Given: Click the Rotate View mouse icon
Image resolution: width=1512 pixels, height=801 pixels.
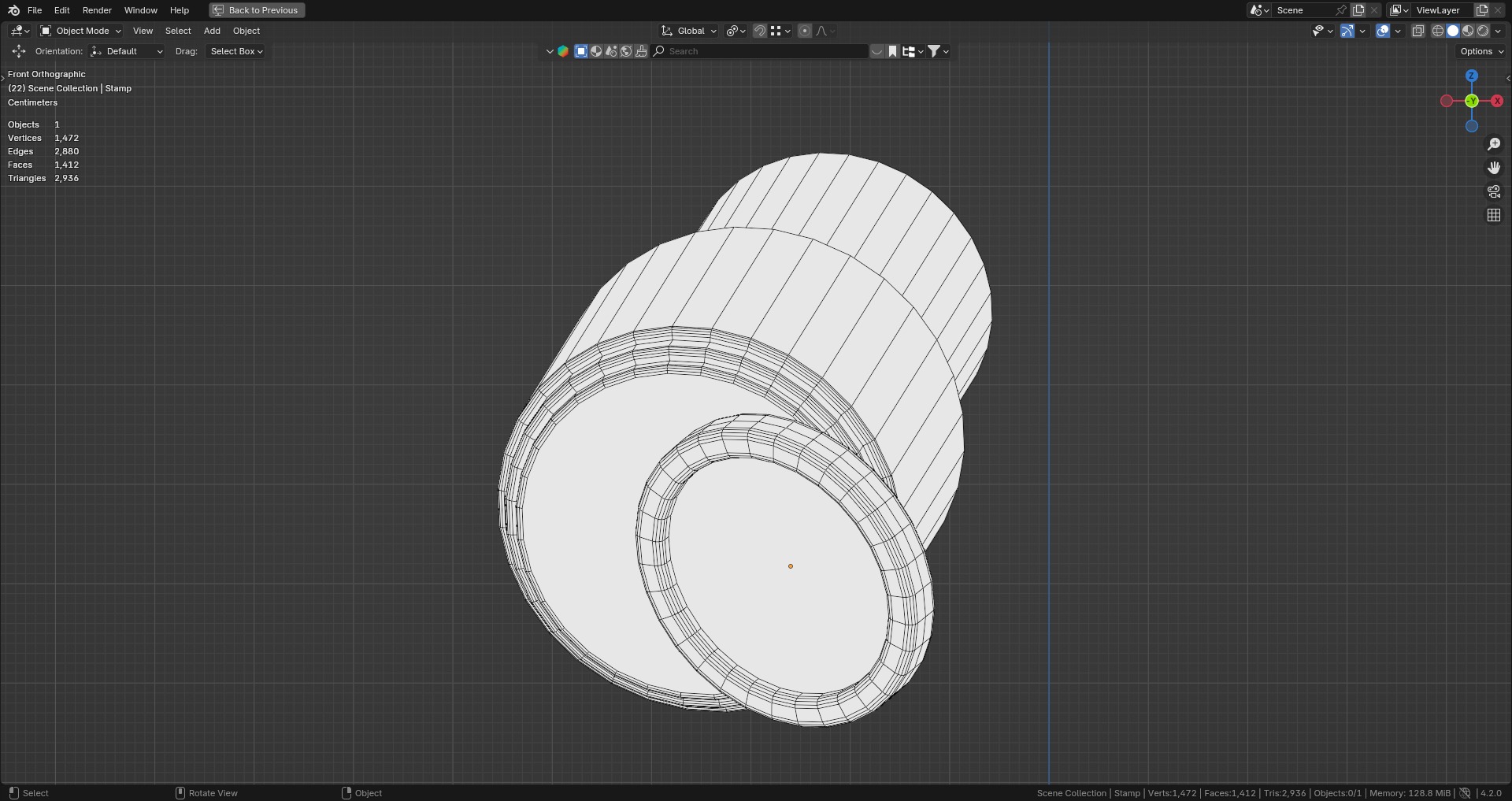Looking at the screenshot, I should pyautogui.click(x=180, y=793).
